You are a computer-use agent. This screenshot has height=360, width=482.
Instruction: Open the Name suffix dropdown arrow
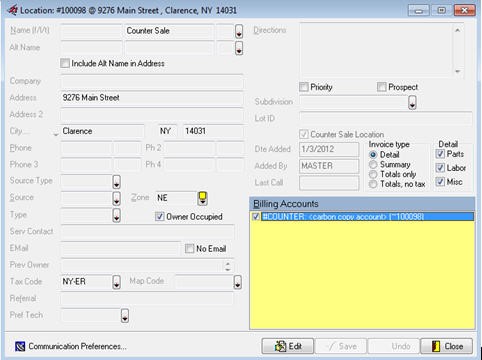click(x=239, y=31)
